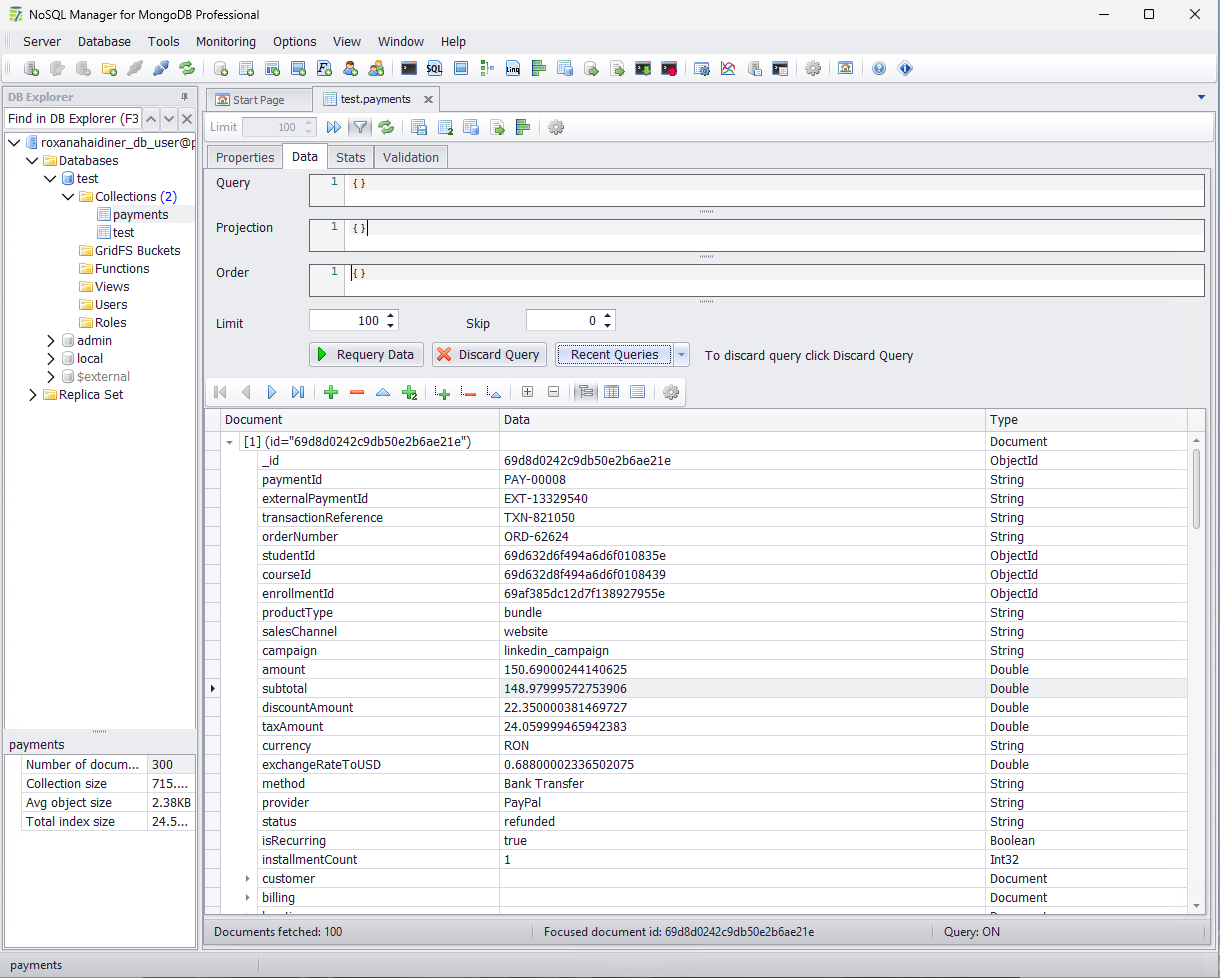Open the Tools menu
The width and height of the screenshot is (1220, 978).
coord(163,41)
